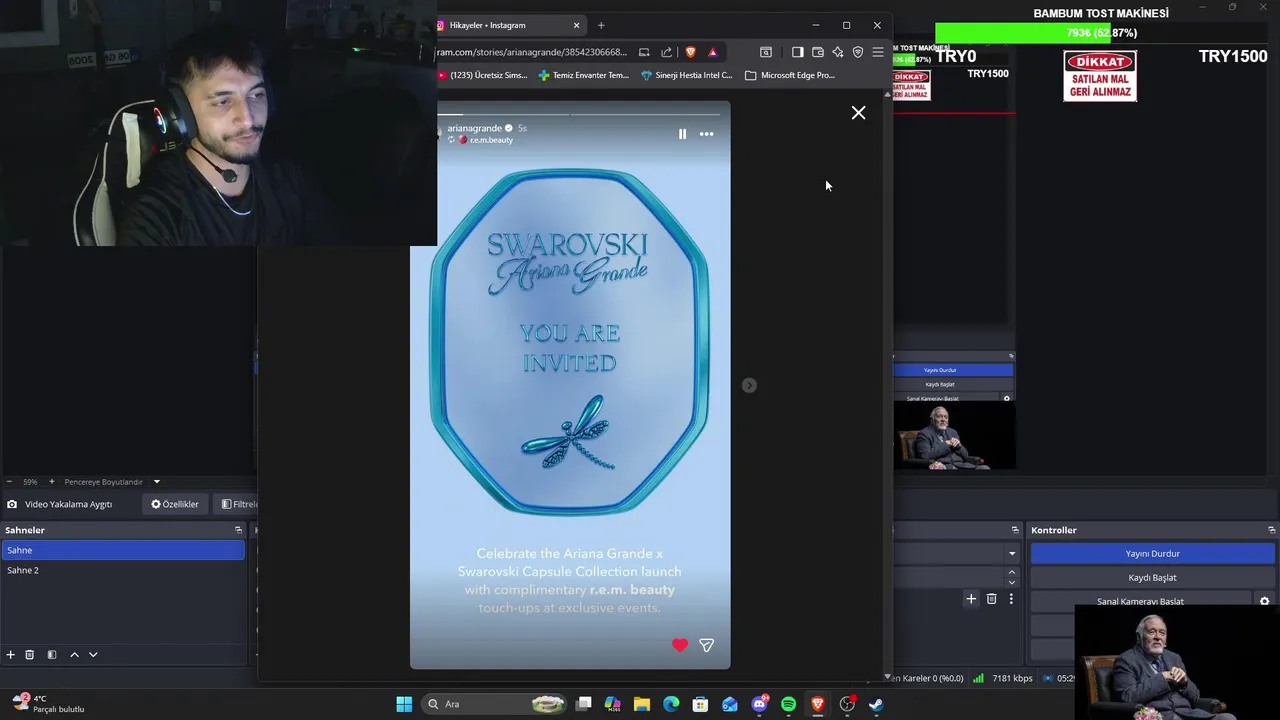Share story with paper plane icon
Image resolution: width=1280 pixels, height=720 pixels.
pos(706,645)
